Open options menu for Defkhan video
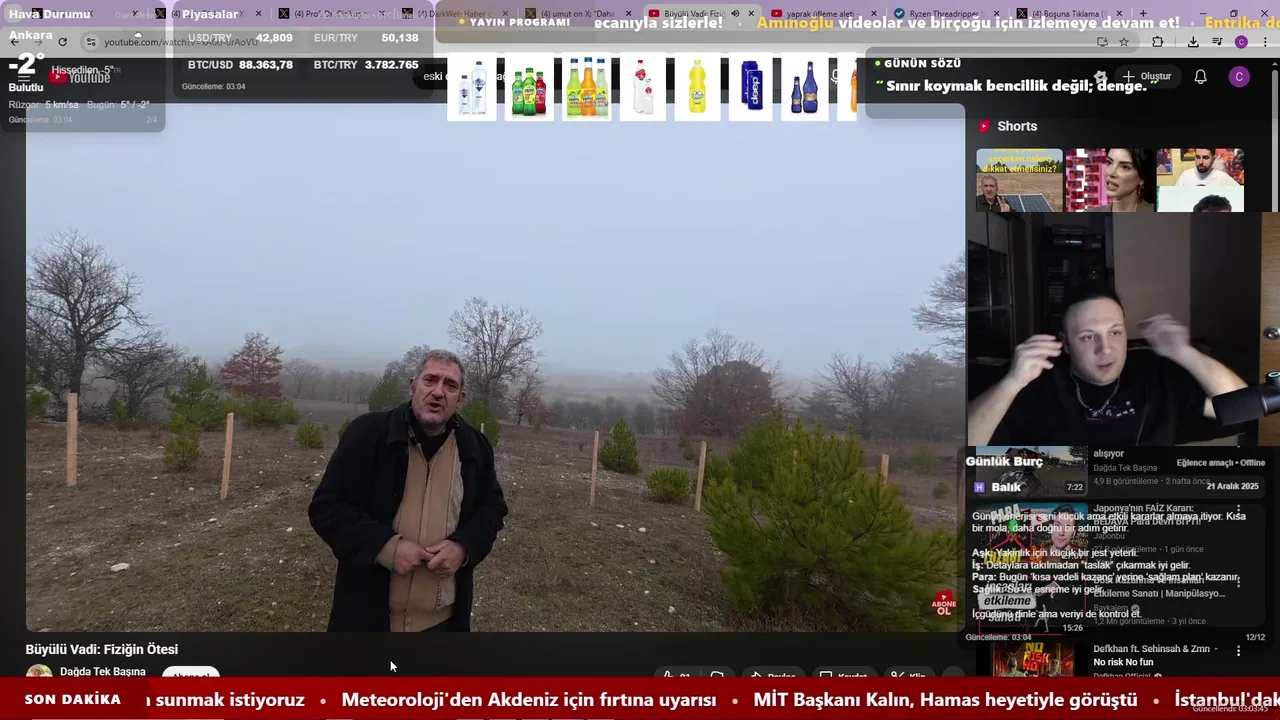 click(1238, 651)
